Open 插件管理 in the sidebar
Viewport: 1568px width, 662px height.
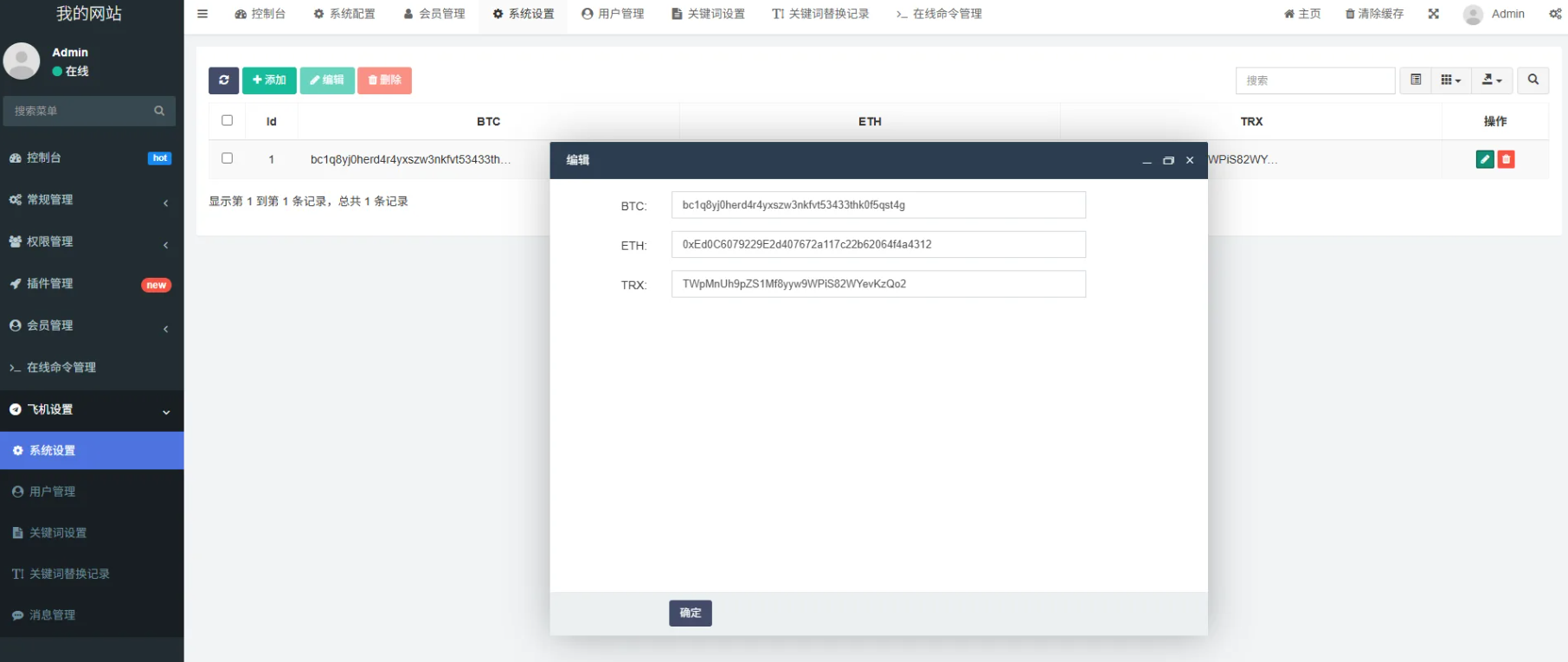[x=92, y=284]
